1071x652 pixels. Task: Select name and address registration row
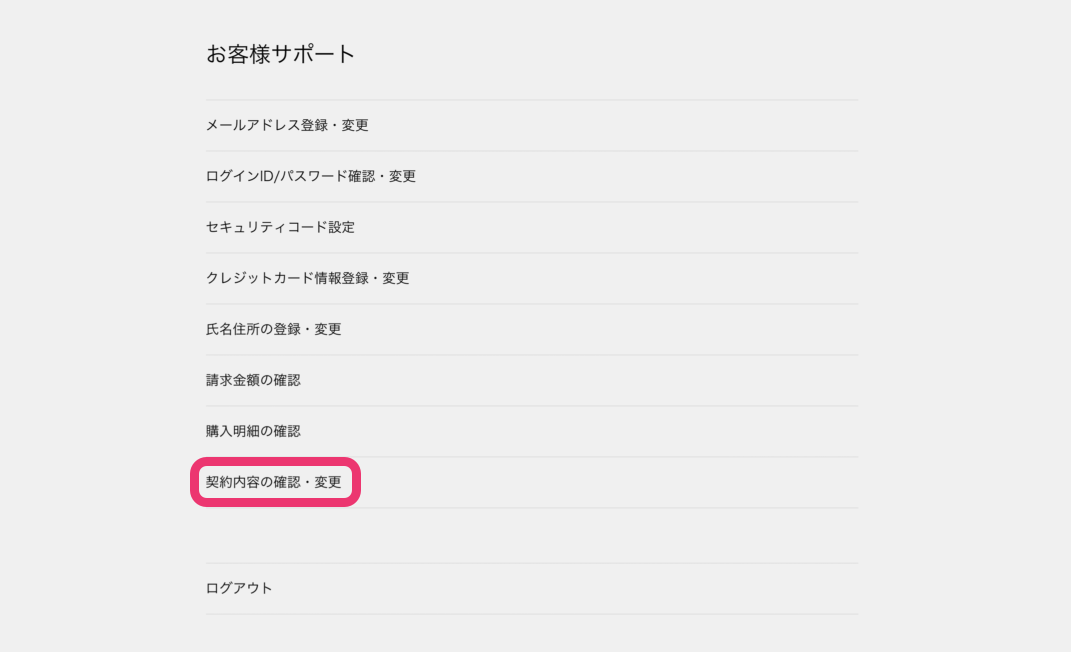pyautogui.click(x=273, y=329)
